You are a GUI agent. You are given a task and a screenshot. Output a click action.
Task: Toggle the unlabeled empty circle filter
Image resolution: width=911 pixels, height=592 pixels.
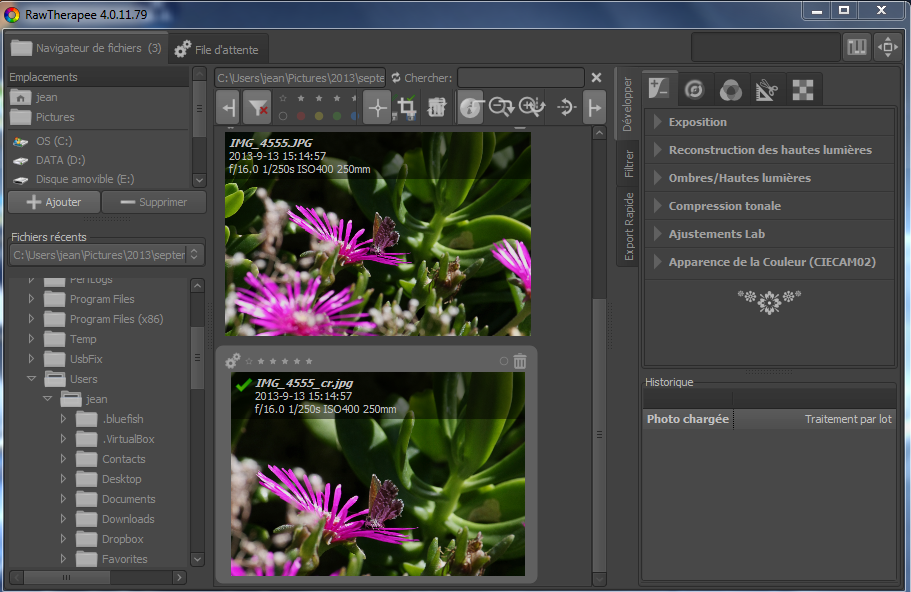pyautogui.click(x=283, y=116)
